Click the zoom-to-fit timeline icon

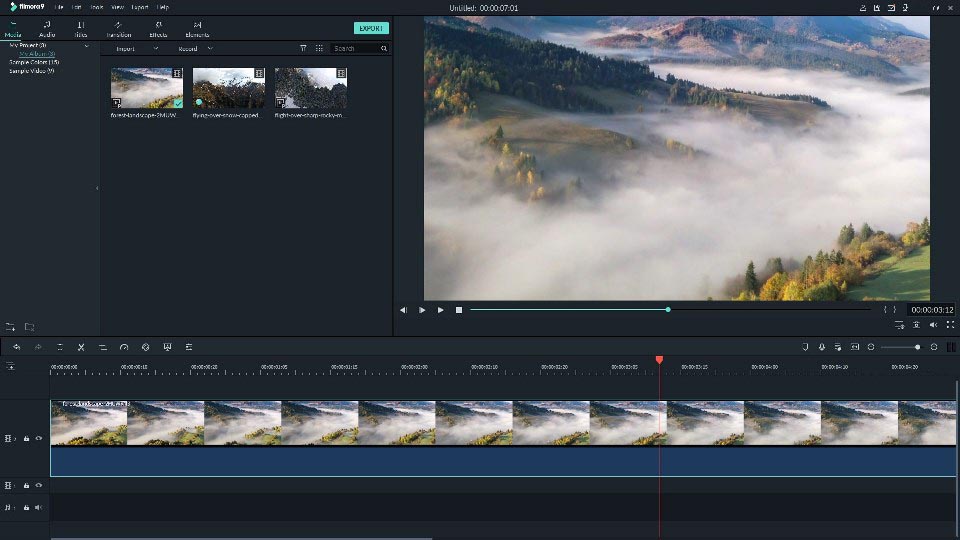click(855, 347)
